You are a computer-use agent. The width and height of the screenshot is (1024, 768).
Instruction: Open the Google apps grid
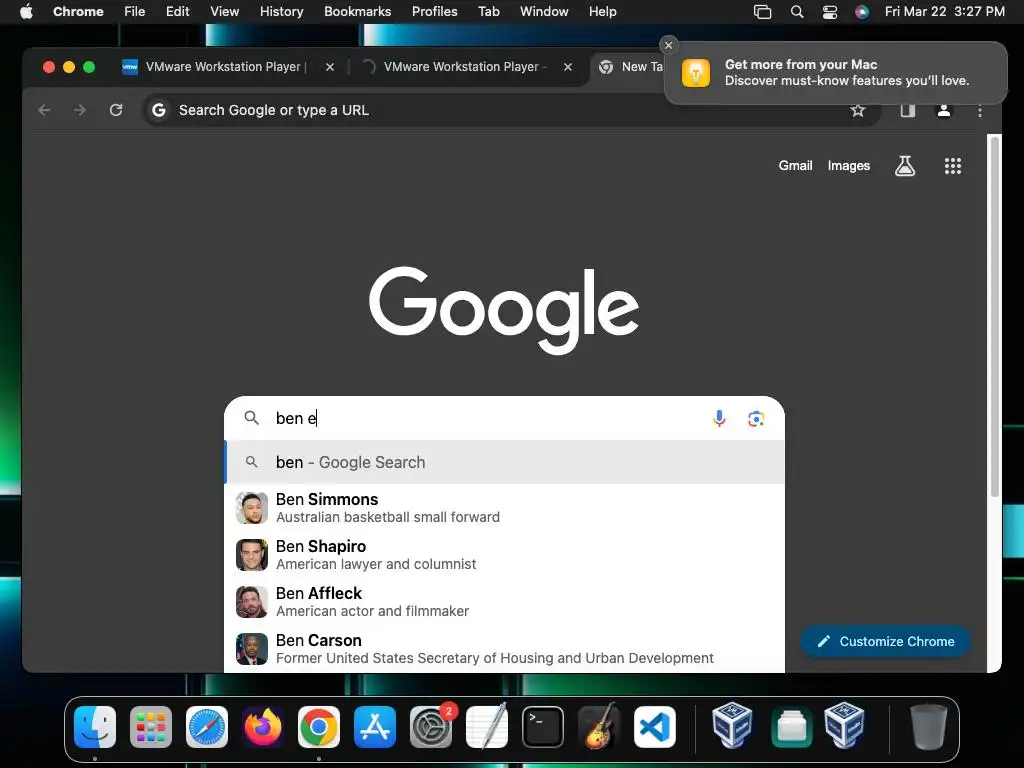click(953, 166)
